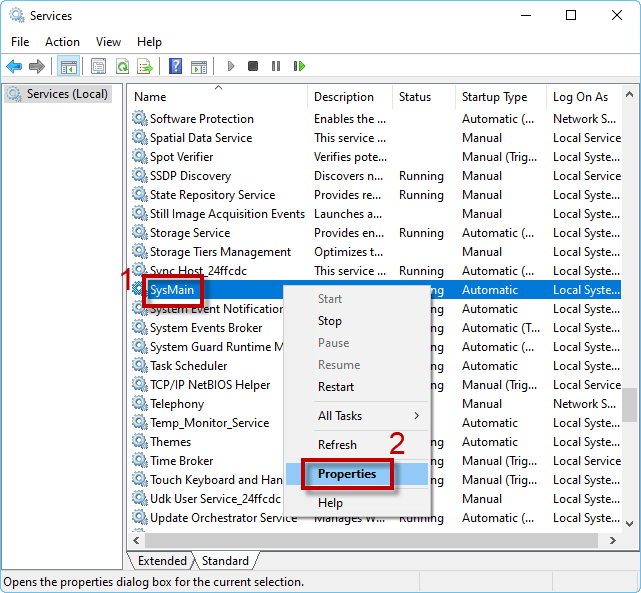Select Udk User Service_24ffcdc row
The height and width of the screenshot is (593, 641).
(x=376, y=499)
